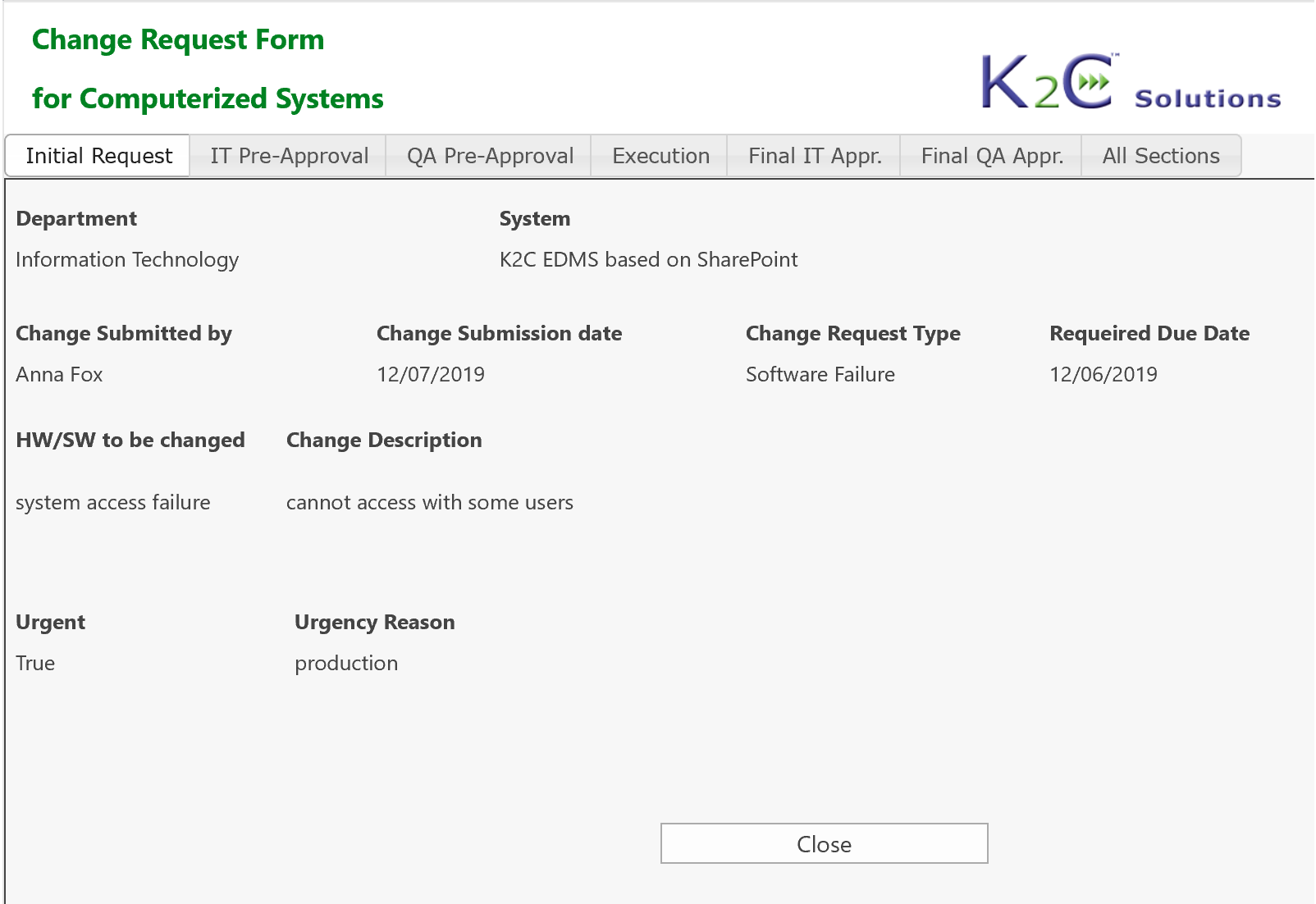The height and width of the screenshot is (904, 1316).
Task: Show the All Sections tab
Action: point(1161,156)
